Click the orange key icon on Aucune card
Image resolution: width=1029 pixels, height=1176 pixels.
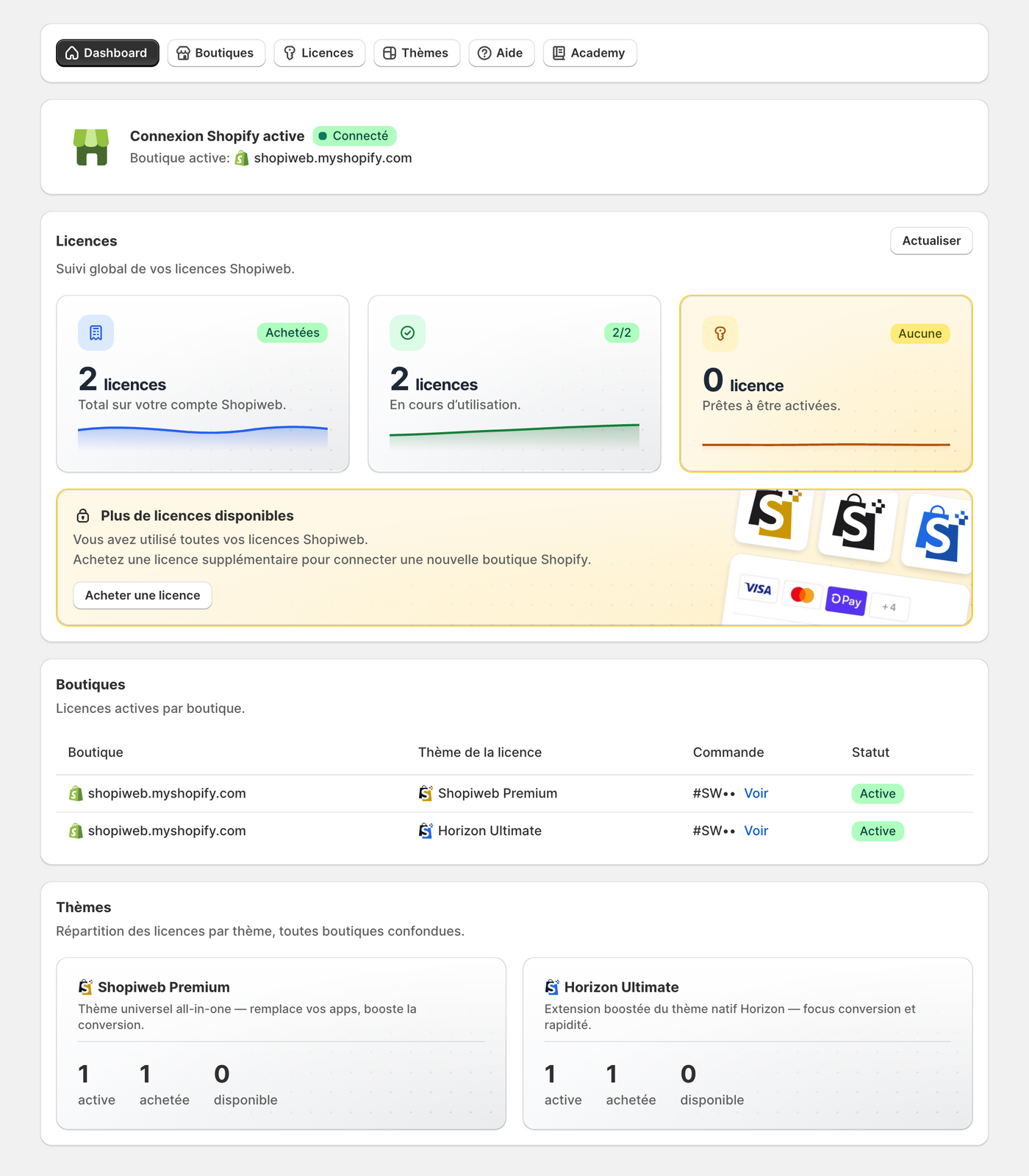click(720, 334)
